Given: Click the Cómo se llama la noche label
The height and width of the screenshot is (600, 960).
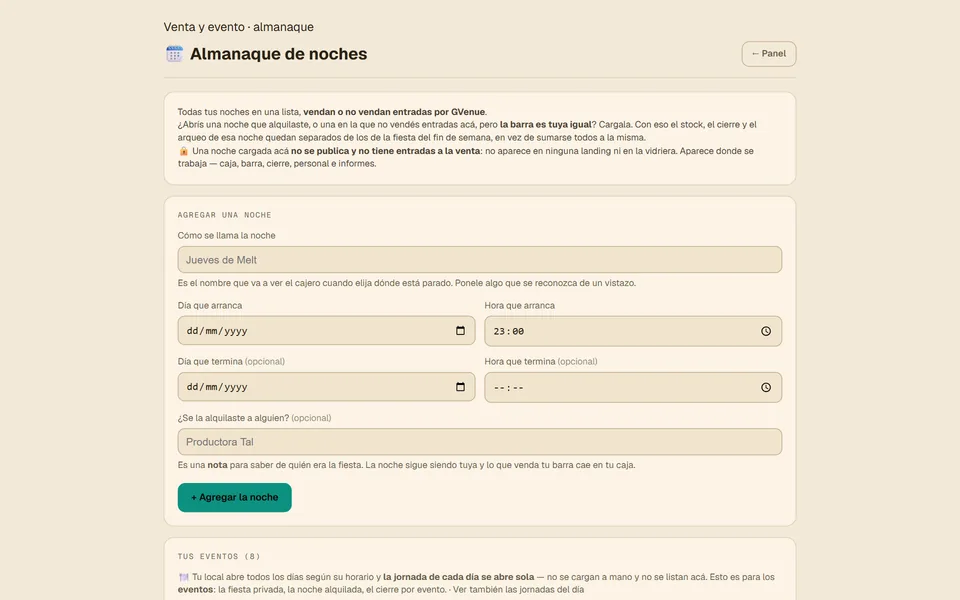Looking at the screenshot, I should (x=227, y=236).
